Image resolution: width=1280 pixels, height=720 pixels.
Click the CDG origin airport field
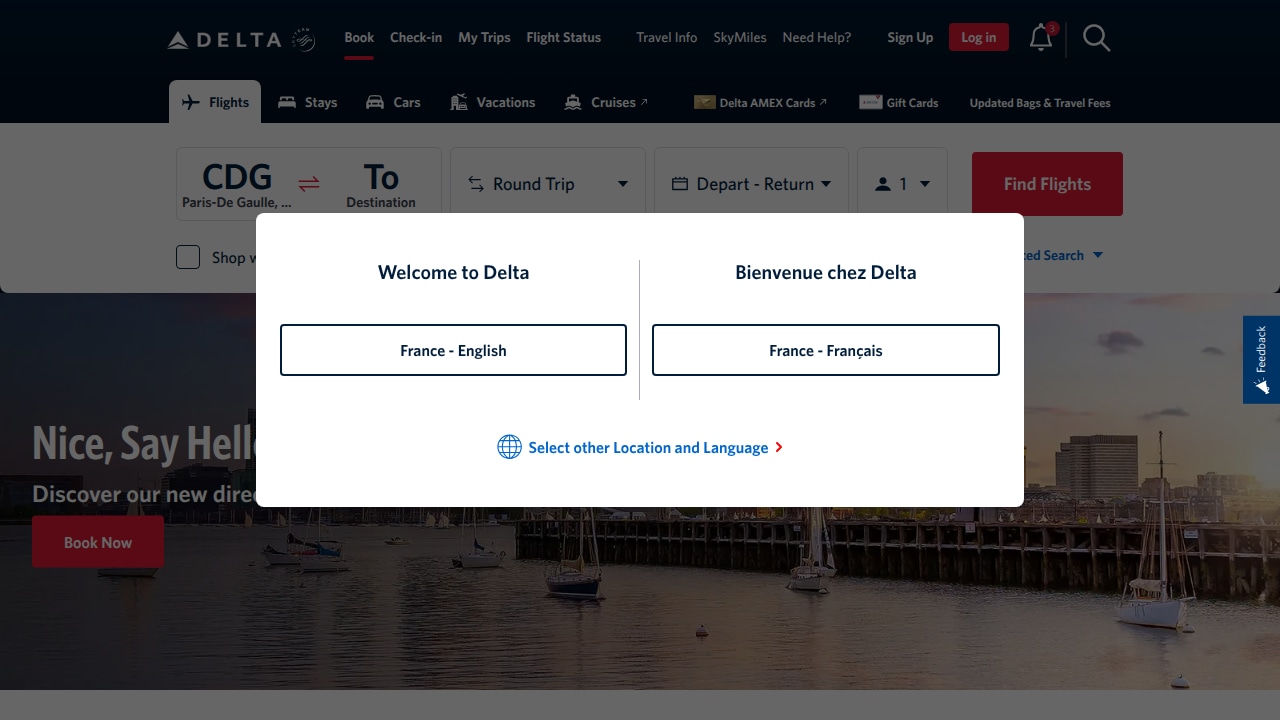tap(237, 185)
